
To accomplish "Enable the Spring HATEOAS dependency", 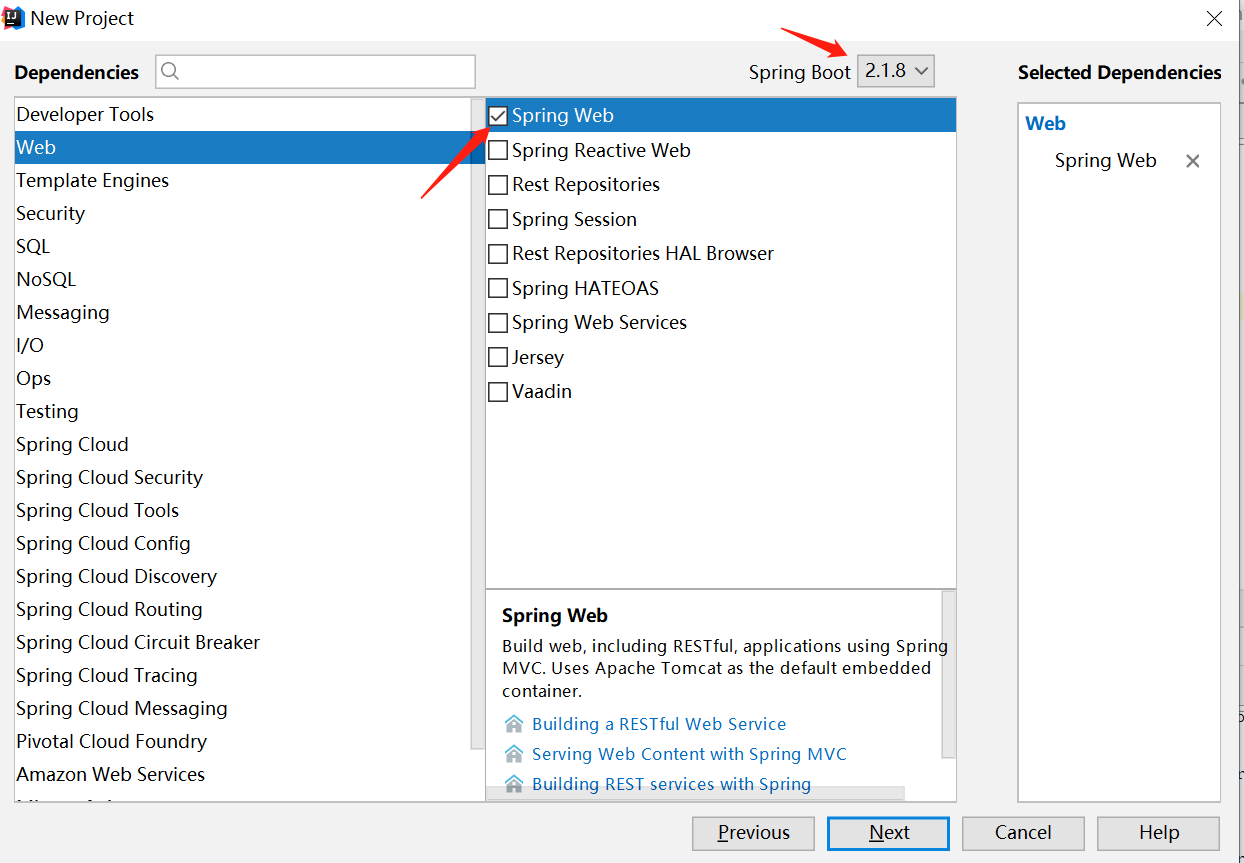I will 498,289.
